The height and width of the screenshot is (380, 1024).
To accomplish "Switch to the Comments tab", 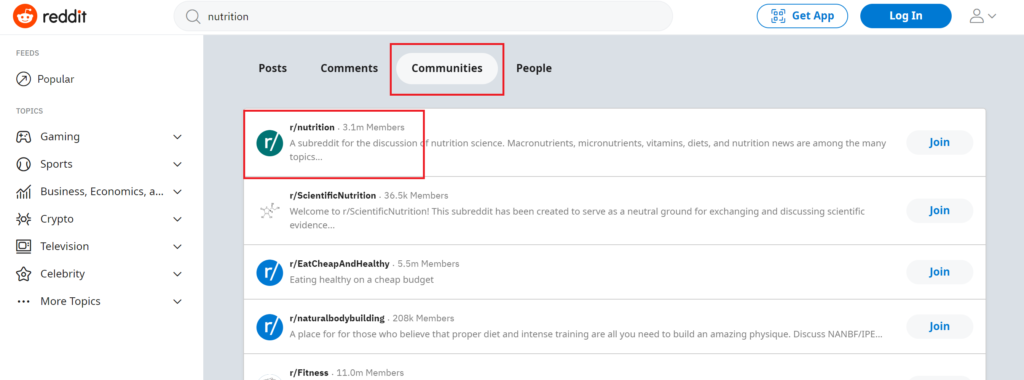I will click(x=349, y=68).
